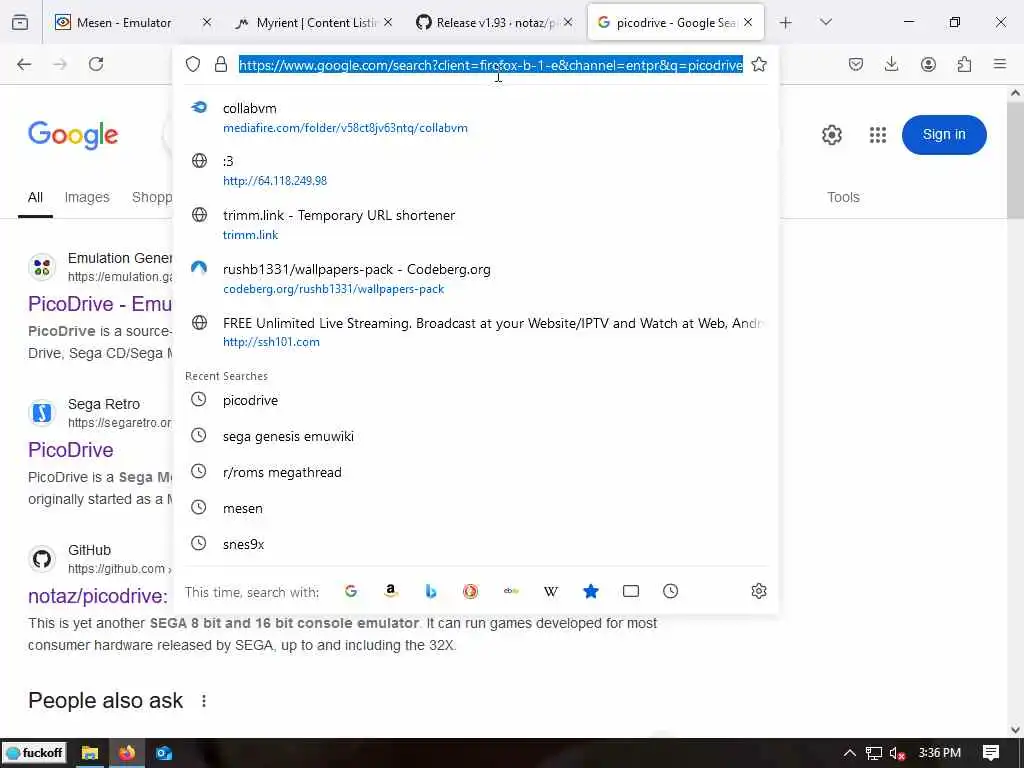Open the Firefox account menu
The height and width of the screenshot is (768, 1024).
pyautogui.click(x=928, y=64)
